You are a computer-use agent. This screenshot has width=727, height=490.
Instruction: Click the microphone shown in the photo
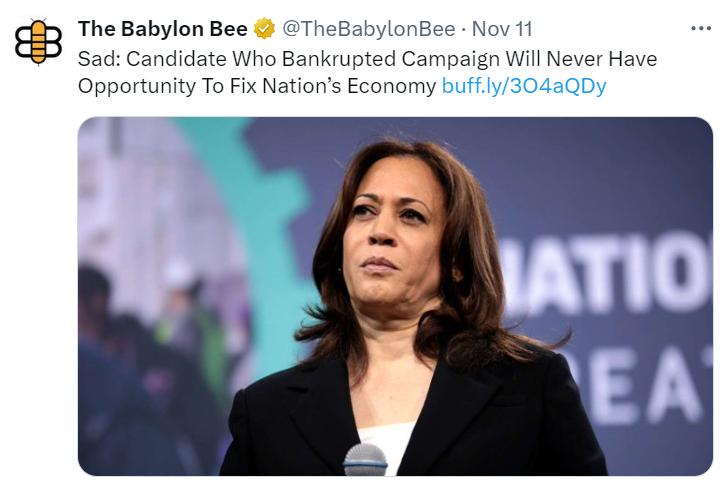365,459
